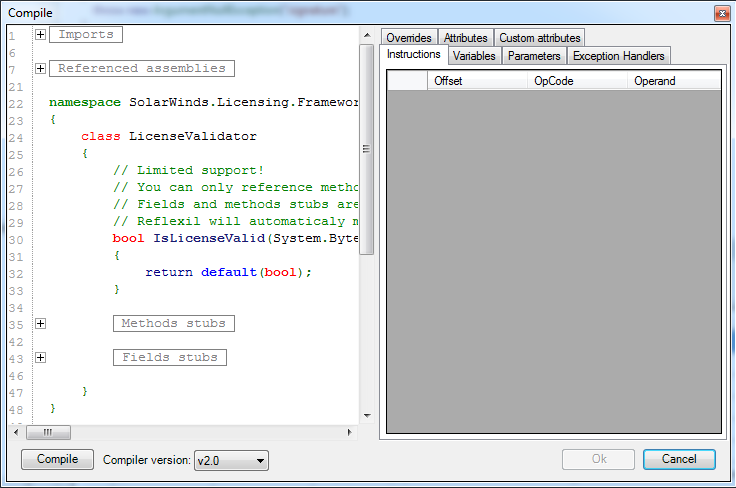Click the '// Fields and methods stubs' comment
The width and height of the screenshot is (736, 488).
[235, 204]
